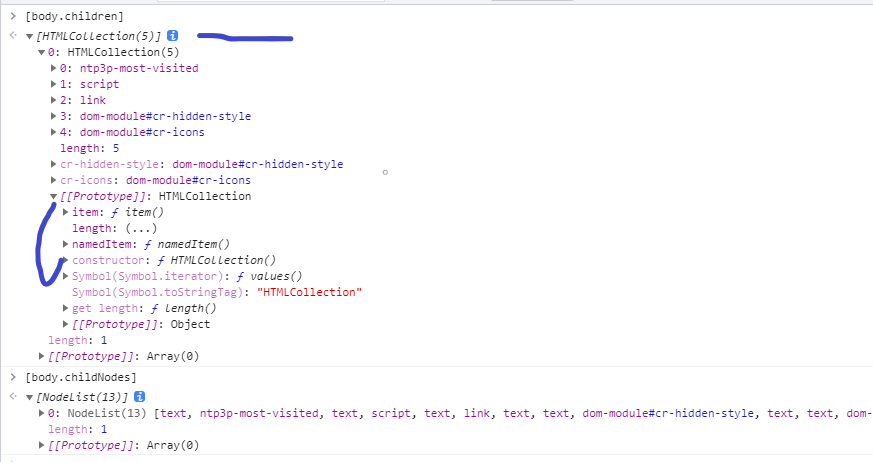This screenshot has width=873, height=462.
Task: Expand cr-icons named property
Action: [53, 180]
